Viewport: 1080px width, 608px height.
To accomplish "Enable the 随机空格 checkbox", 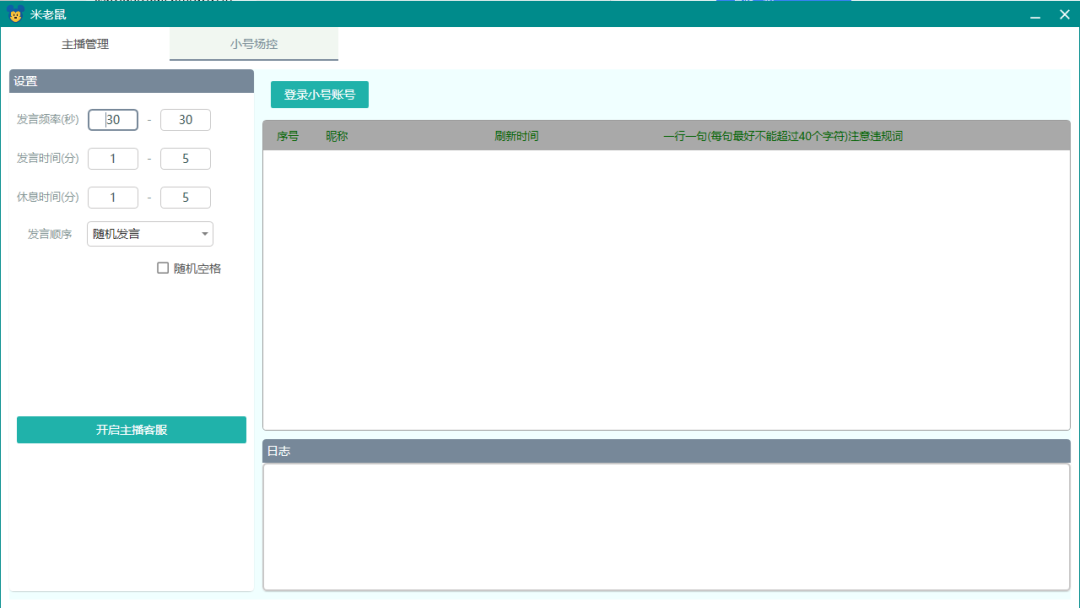I will coord(163,268).
